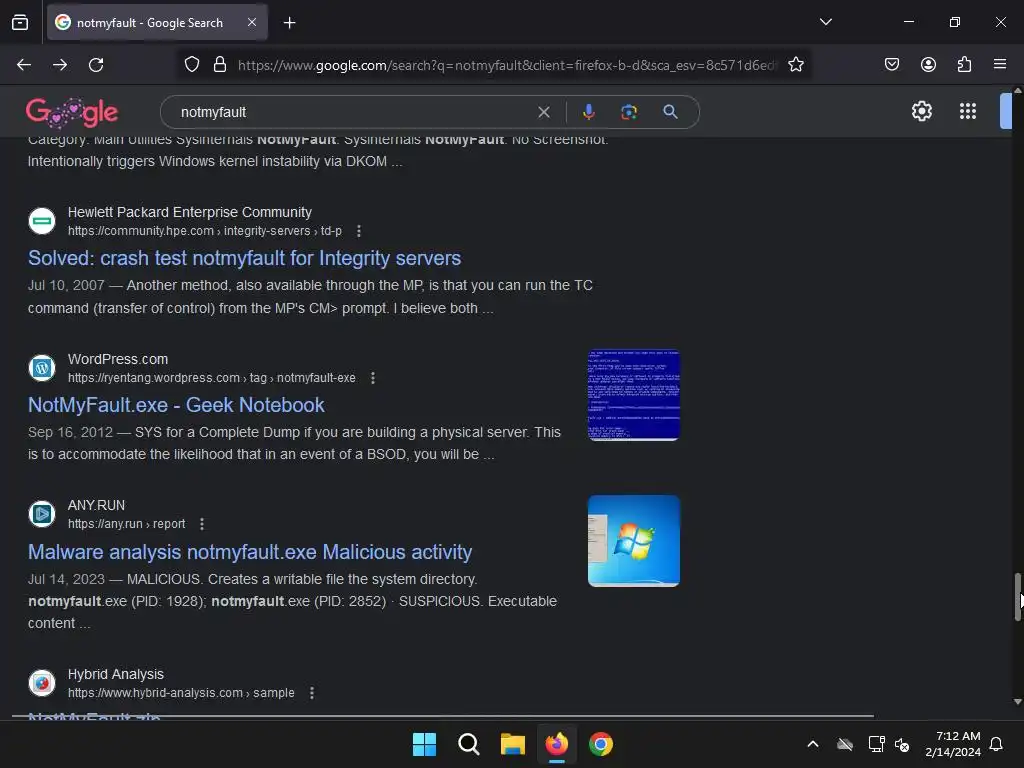
Task: Open the Windows Start menu
Action: [424, 744]
